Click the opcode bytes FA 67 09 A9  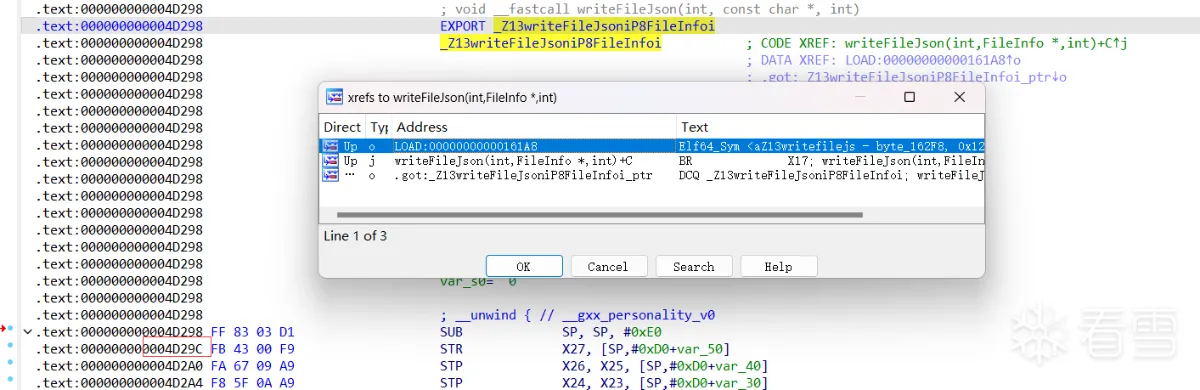point(253,365)
